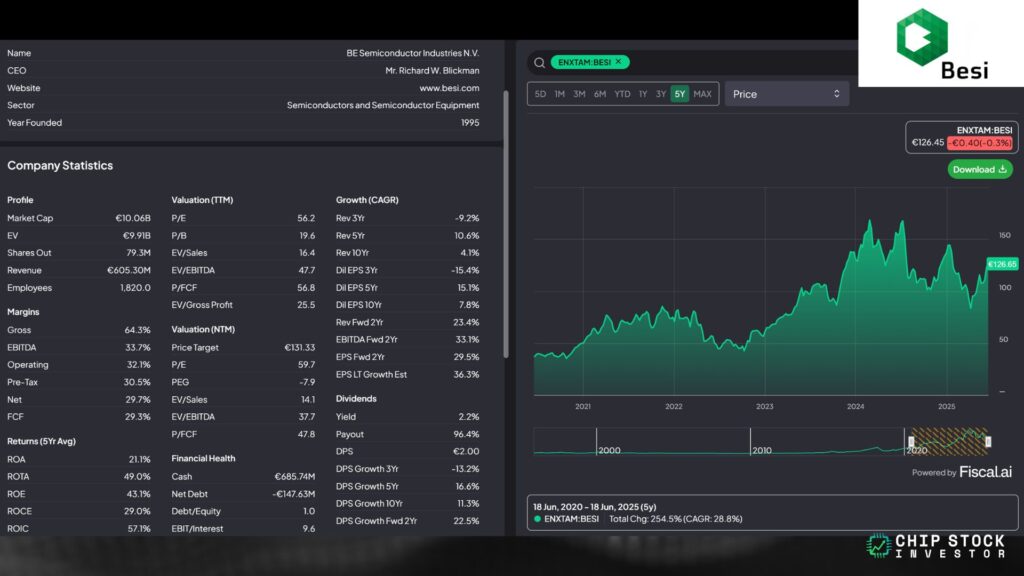Viewport: 1024px width, 576px height.
Task: Click the search magnifier icon
Action: pyautogui.click(x=539, y=63)
